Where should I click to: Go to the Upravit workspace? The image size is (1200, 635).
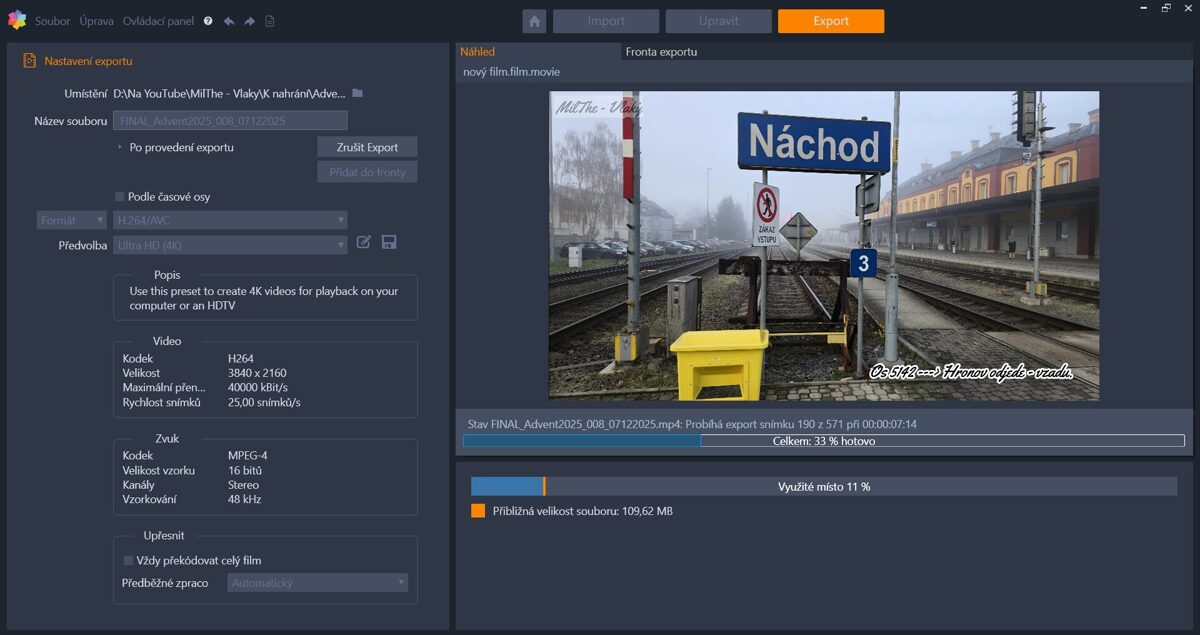coord(718,21)
